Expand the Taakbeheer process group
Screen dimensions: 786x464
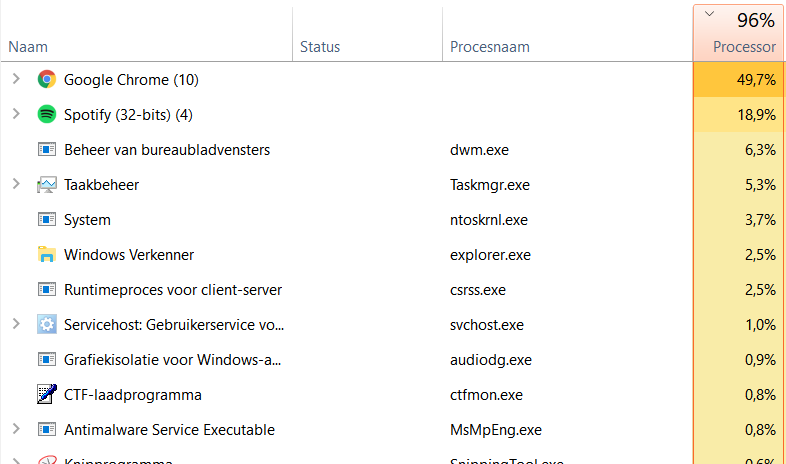pos(15,185)
